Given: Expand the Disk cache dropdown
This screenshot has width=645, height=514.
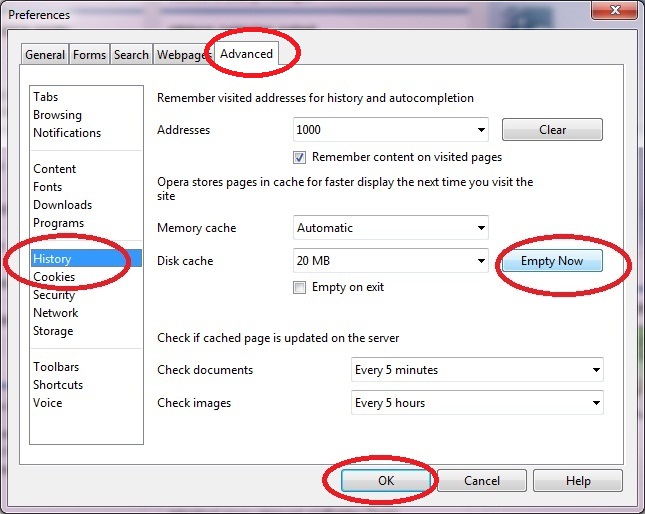Looking at the screenshot, I should point(390,260).
